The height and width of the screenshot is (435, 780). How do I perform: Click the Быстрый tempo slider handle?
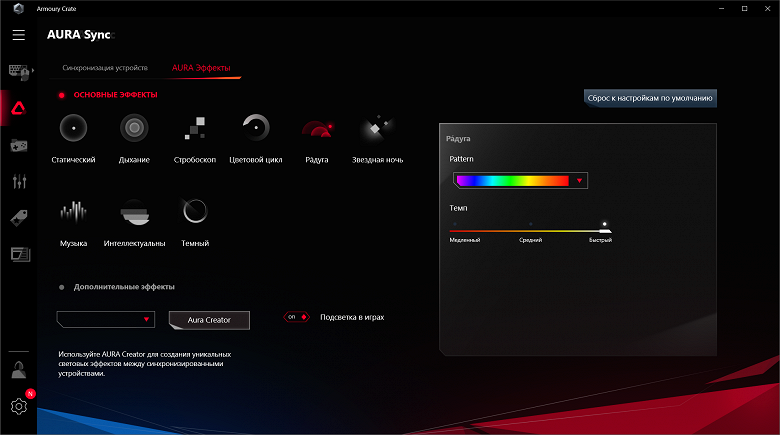pos(605,230)
